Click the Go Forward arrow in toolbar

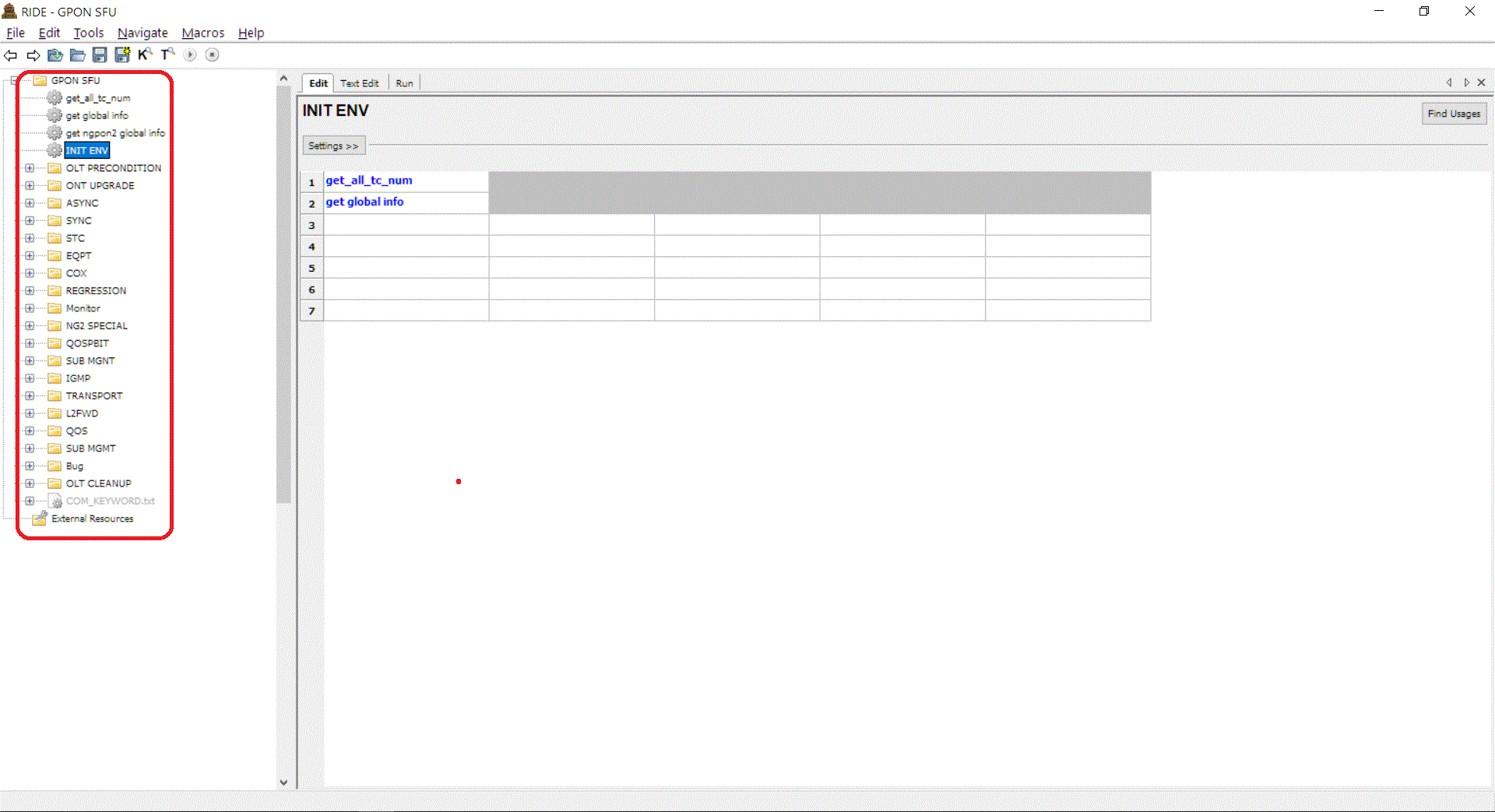coord(33,55)
